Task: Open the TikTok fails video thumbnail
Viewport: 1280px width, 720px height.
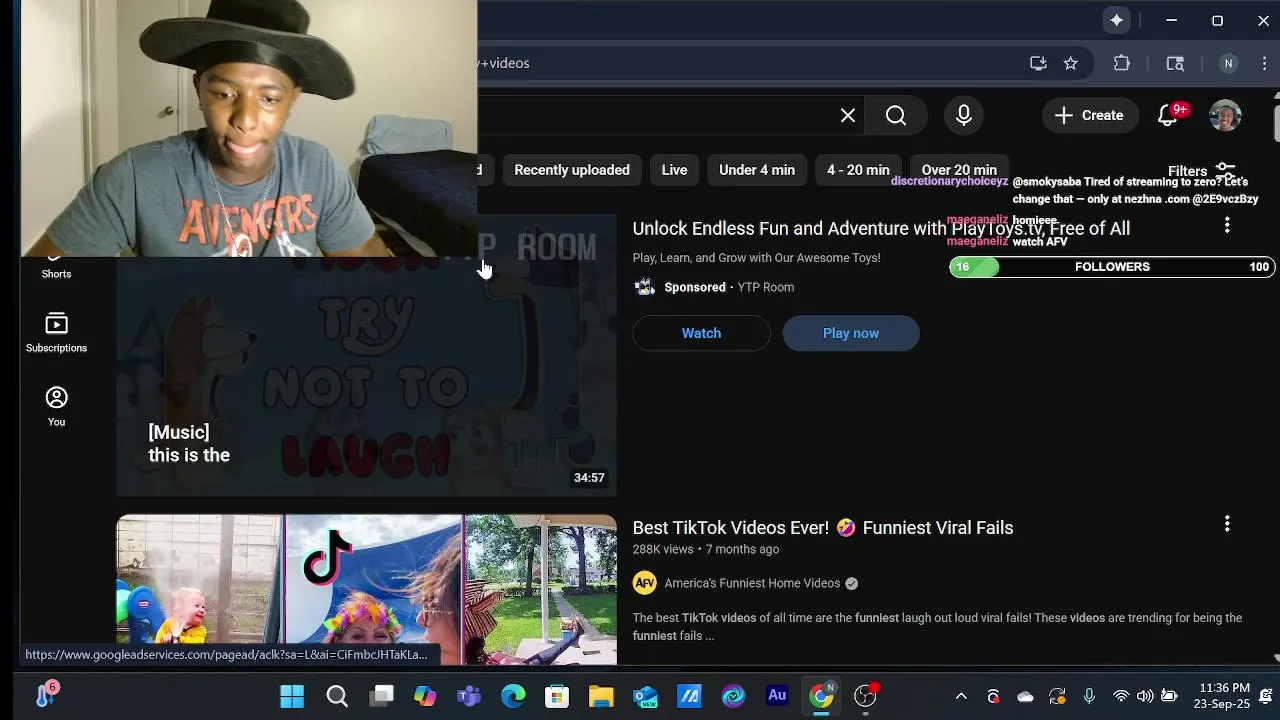Action: point(366,590)
